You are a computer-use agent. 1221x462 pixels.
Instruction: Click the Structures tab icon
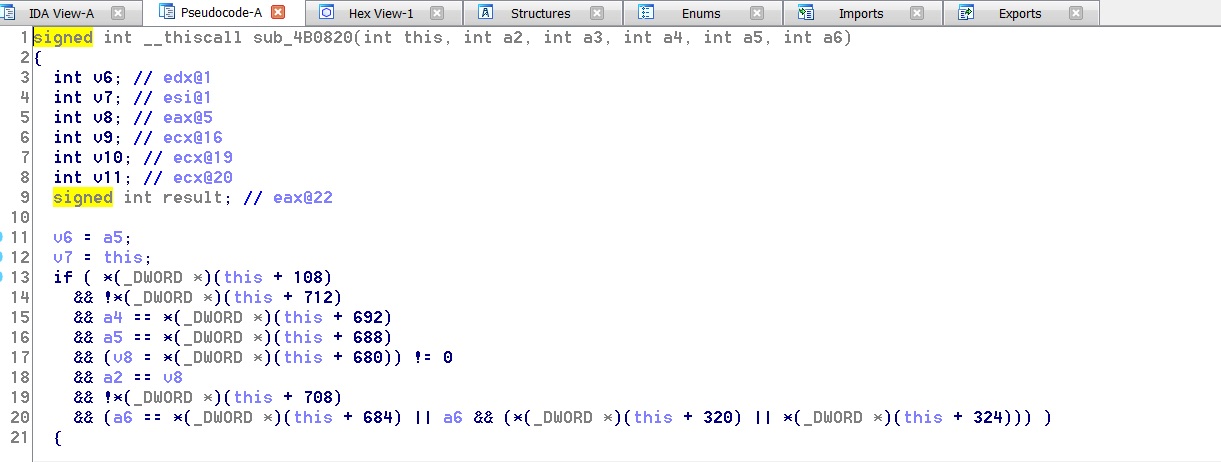486,13
